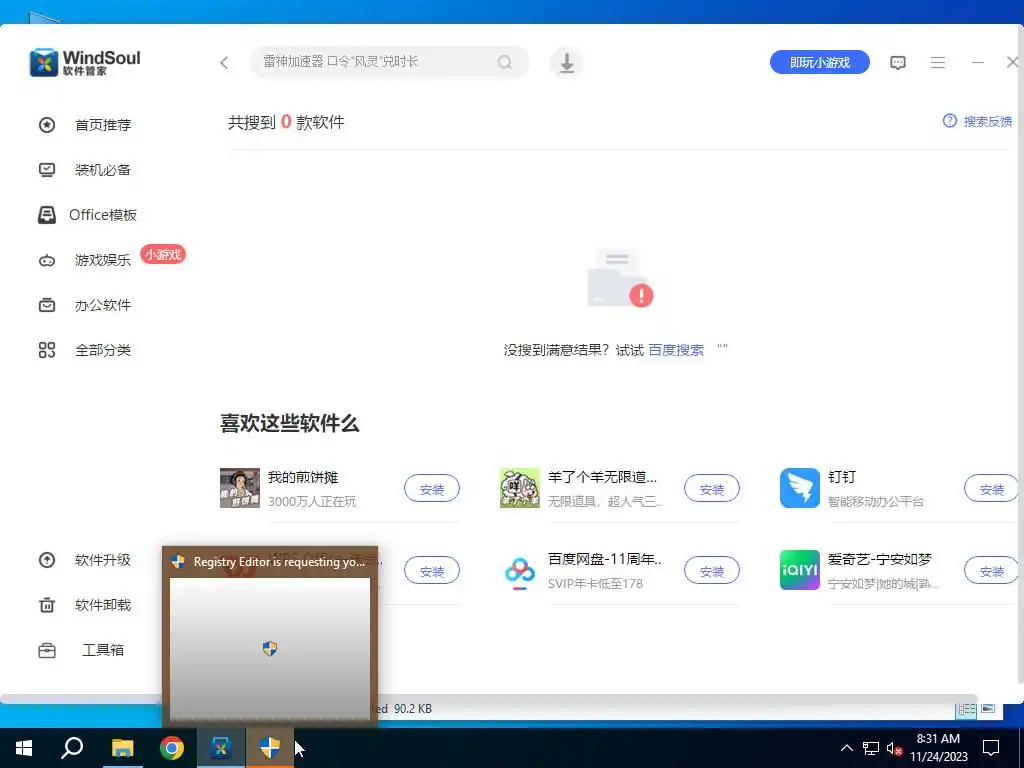
Task: Click the 首页推荐 star icon
Action: pyautogui.click(x=47, y=125)
